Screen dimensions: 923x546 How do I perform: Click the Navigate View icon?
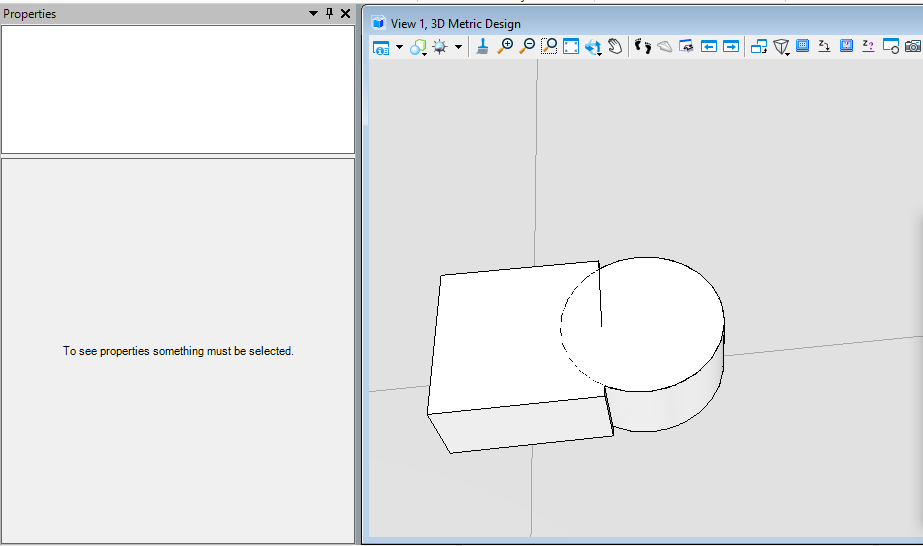[686, 46]
